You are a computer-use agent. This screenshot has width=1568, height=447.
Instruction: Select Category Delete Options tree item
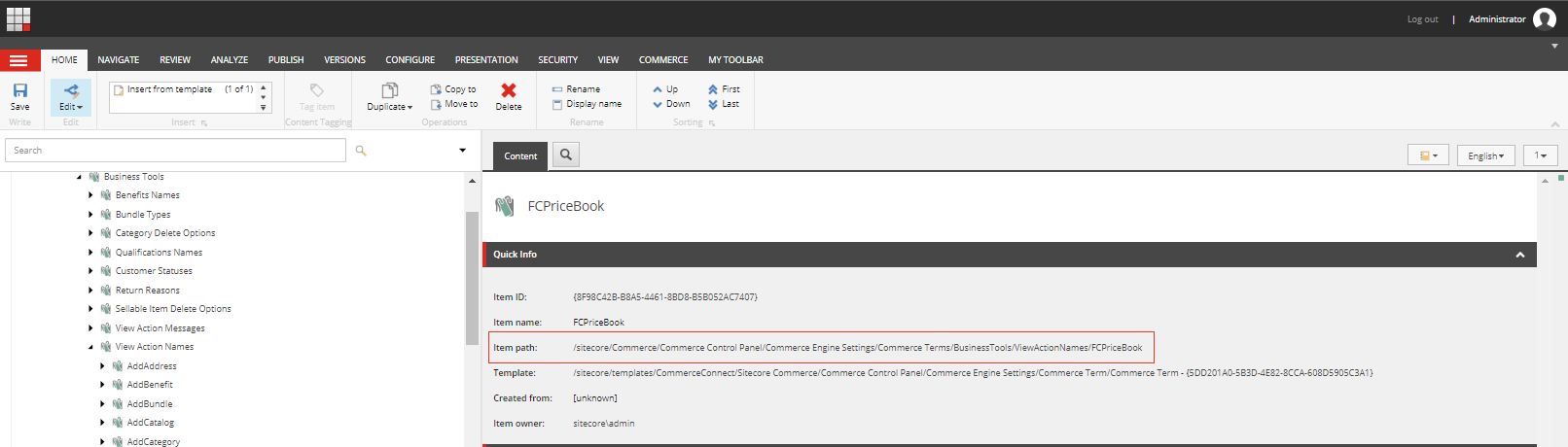165,233
